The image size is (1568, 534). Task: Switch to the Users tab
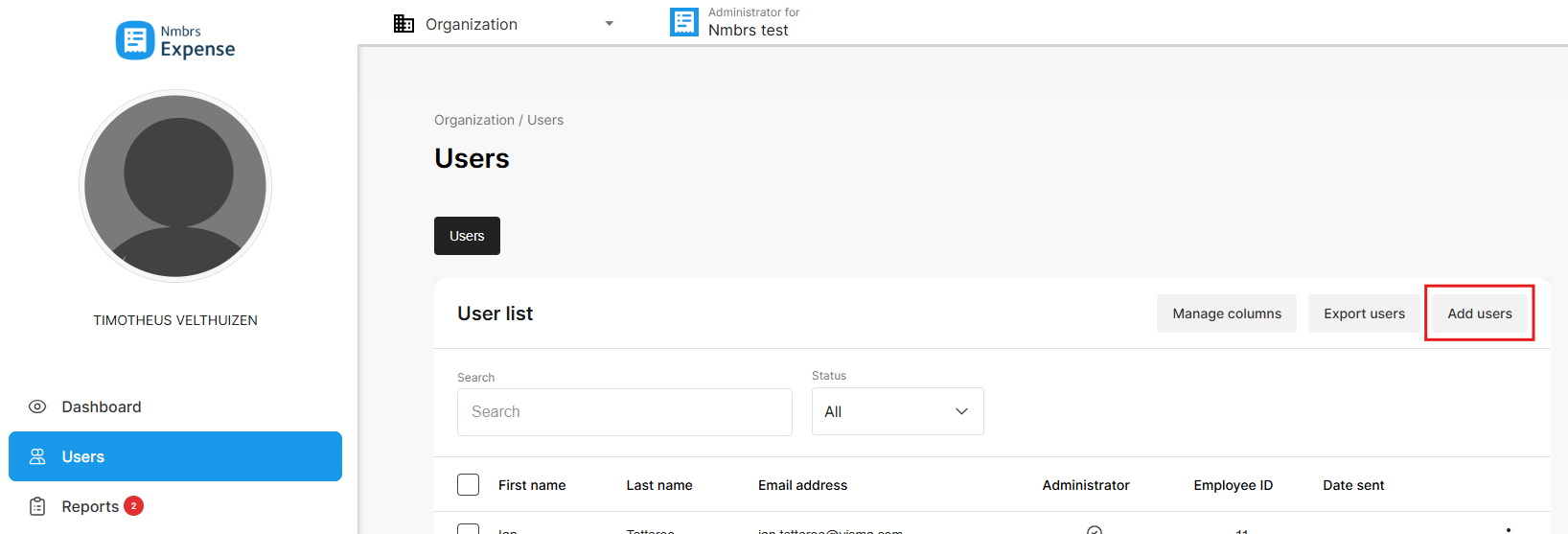click(467, 236)
